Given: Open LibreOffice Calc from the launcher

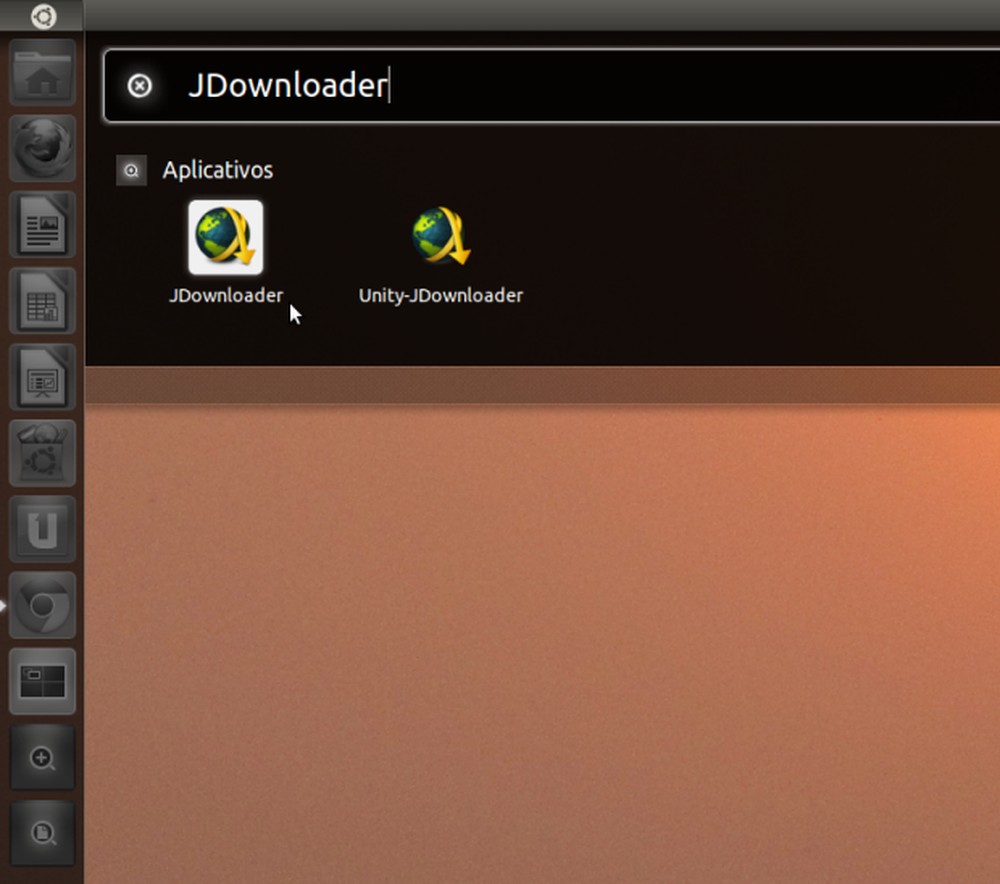Looking at the screenshot, I should click(42, 302).
